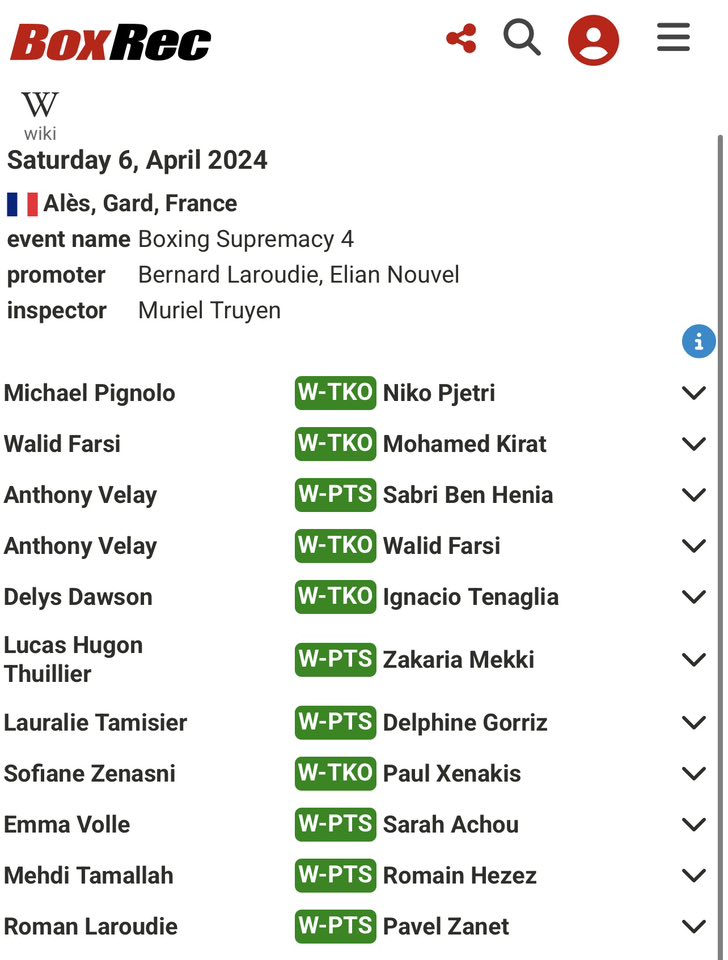Open the share icon
Image resolution: width=728 pixels, height=960 pixels.
coord(461,39)
